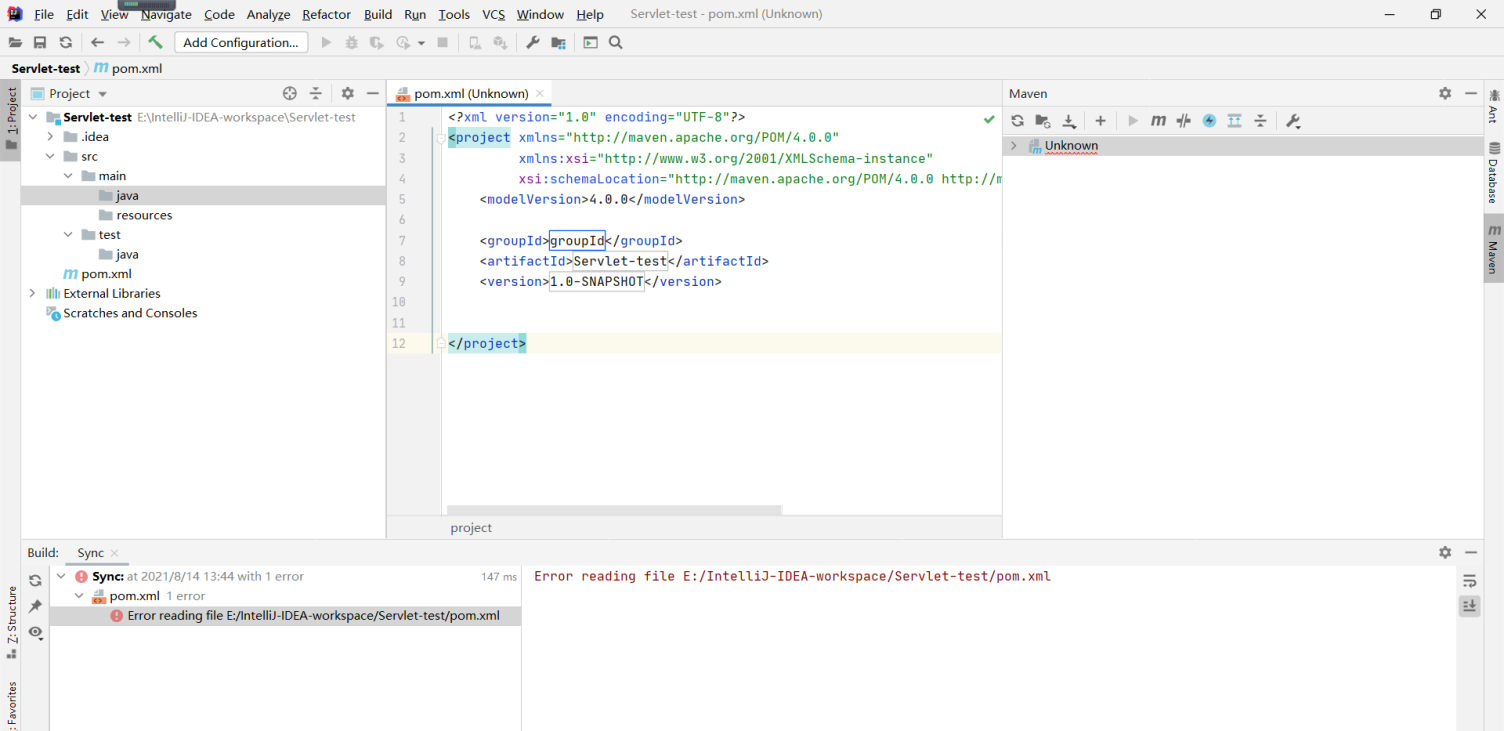
Task: Hide the Maven panel with its minus icon
Action: coord(1471,93)
